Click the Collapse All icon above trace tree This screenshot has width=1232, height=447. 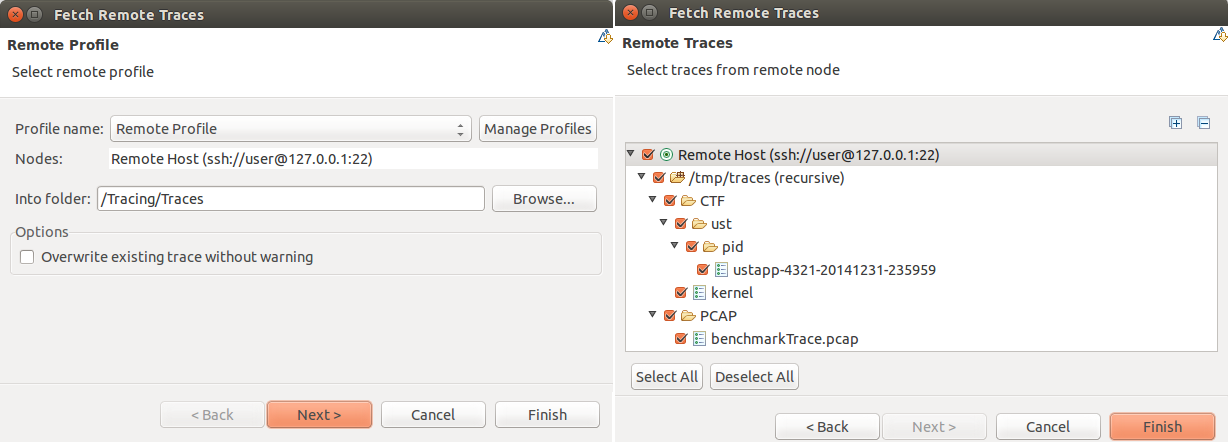1204,123
